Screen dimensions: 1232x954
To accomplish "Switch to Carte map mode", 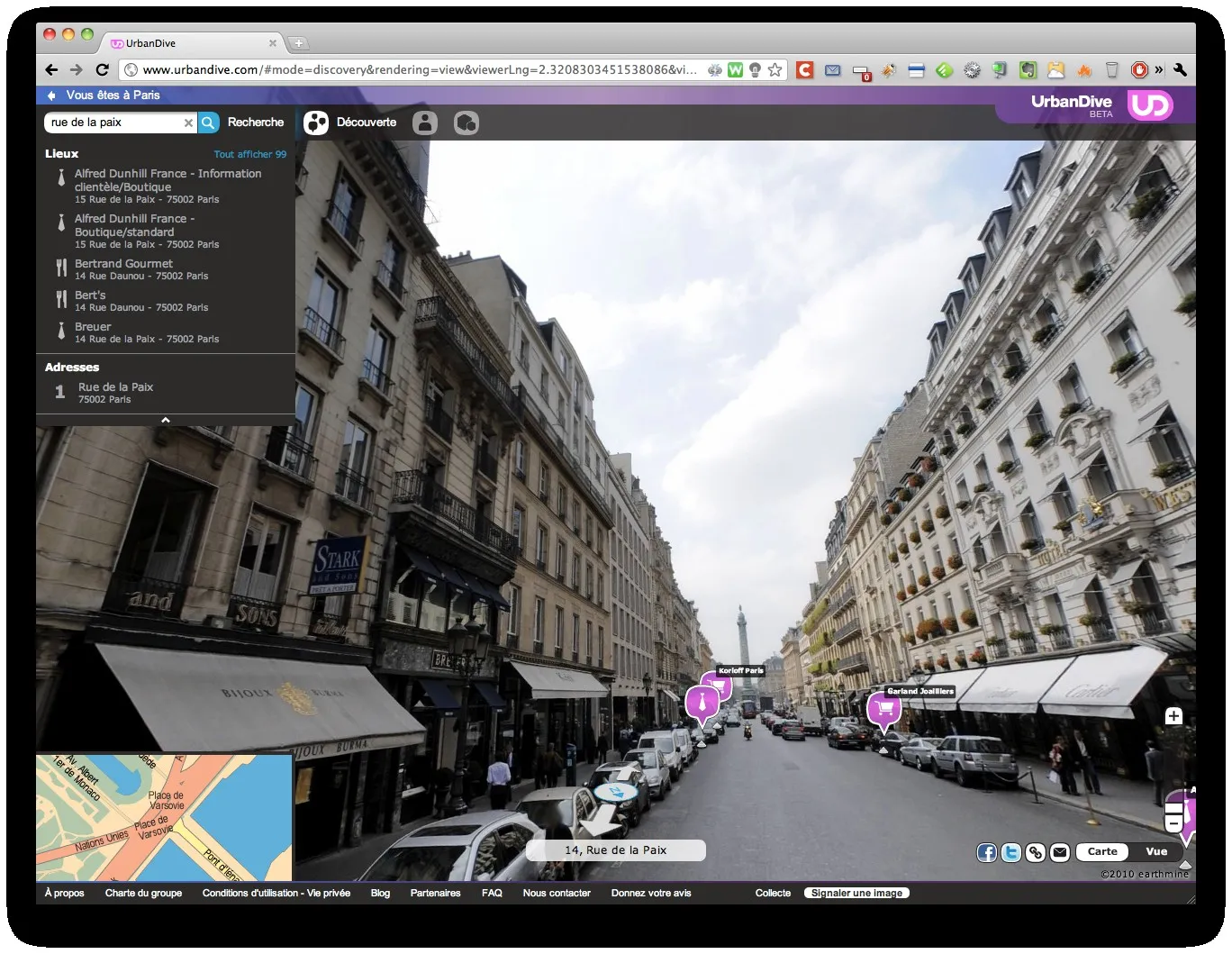I will tap(1102, 852).
